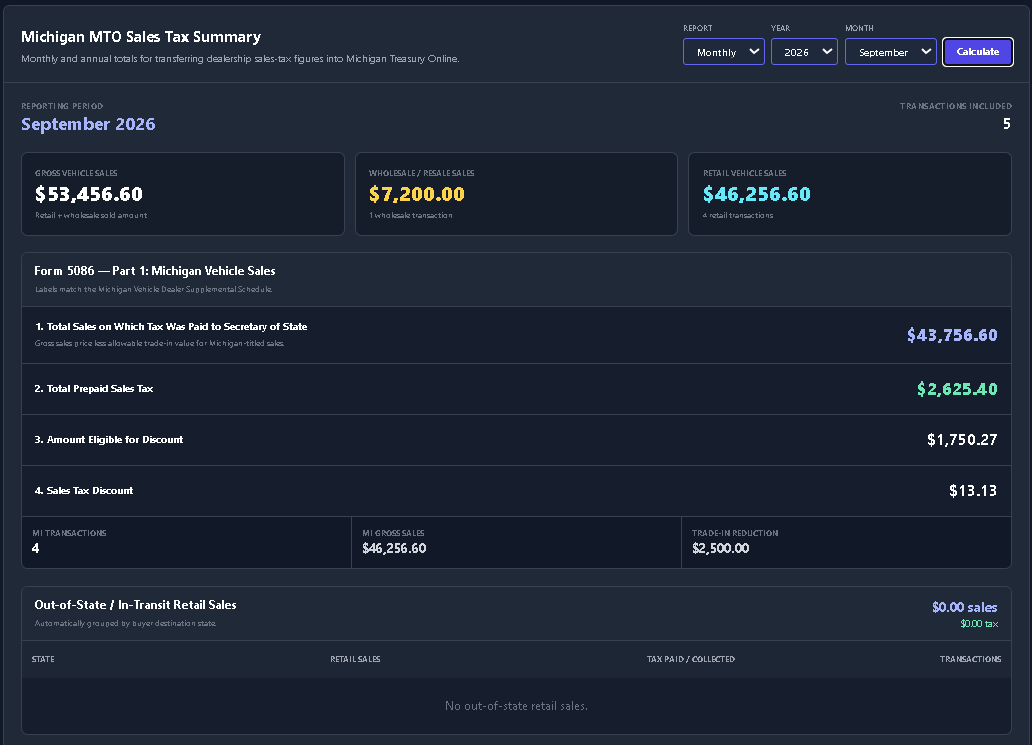Click the TAX PAID / COLLECTED column header
1032x745 pixels.
(691, 659)
